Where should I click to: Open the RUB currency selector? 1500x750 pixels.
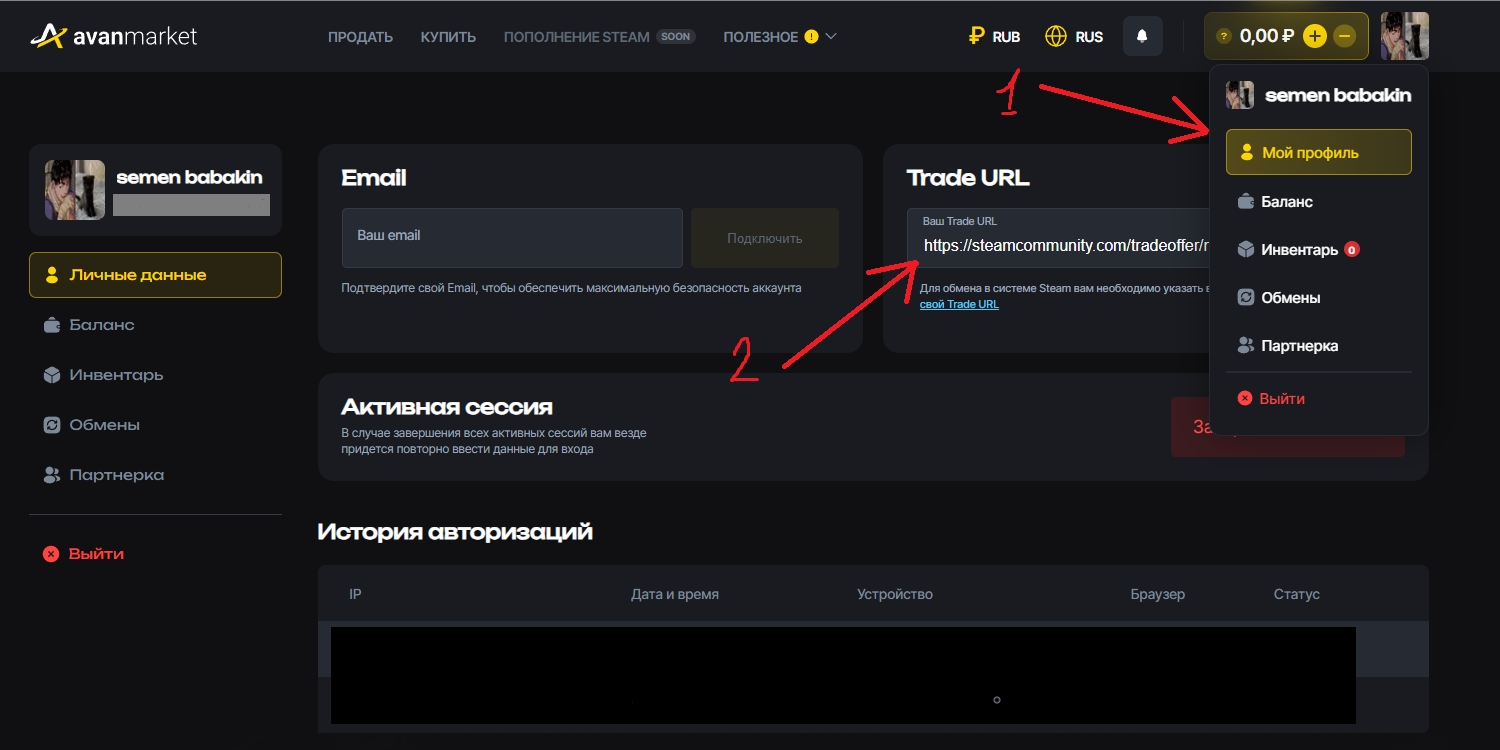pos(994,37)
